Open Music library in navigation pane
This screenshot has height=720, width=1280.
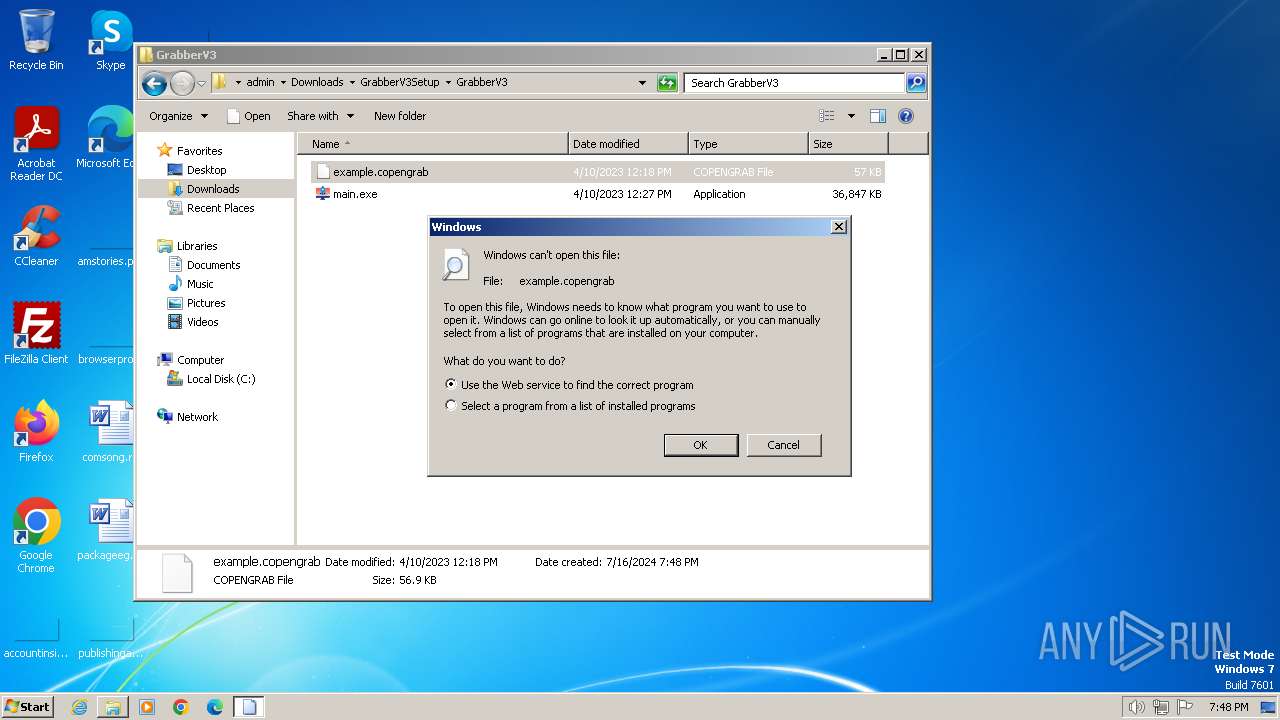click(x=200, y=284)
